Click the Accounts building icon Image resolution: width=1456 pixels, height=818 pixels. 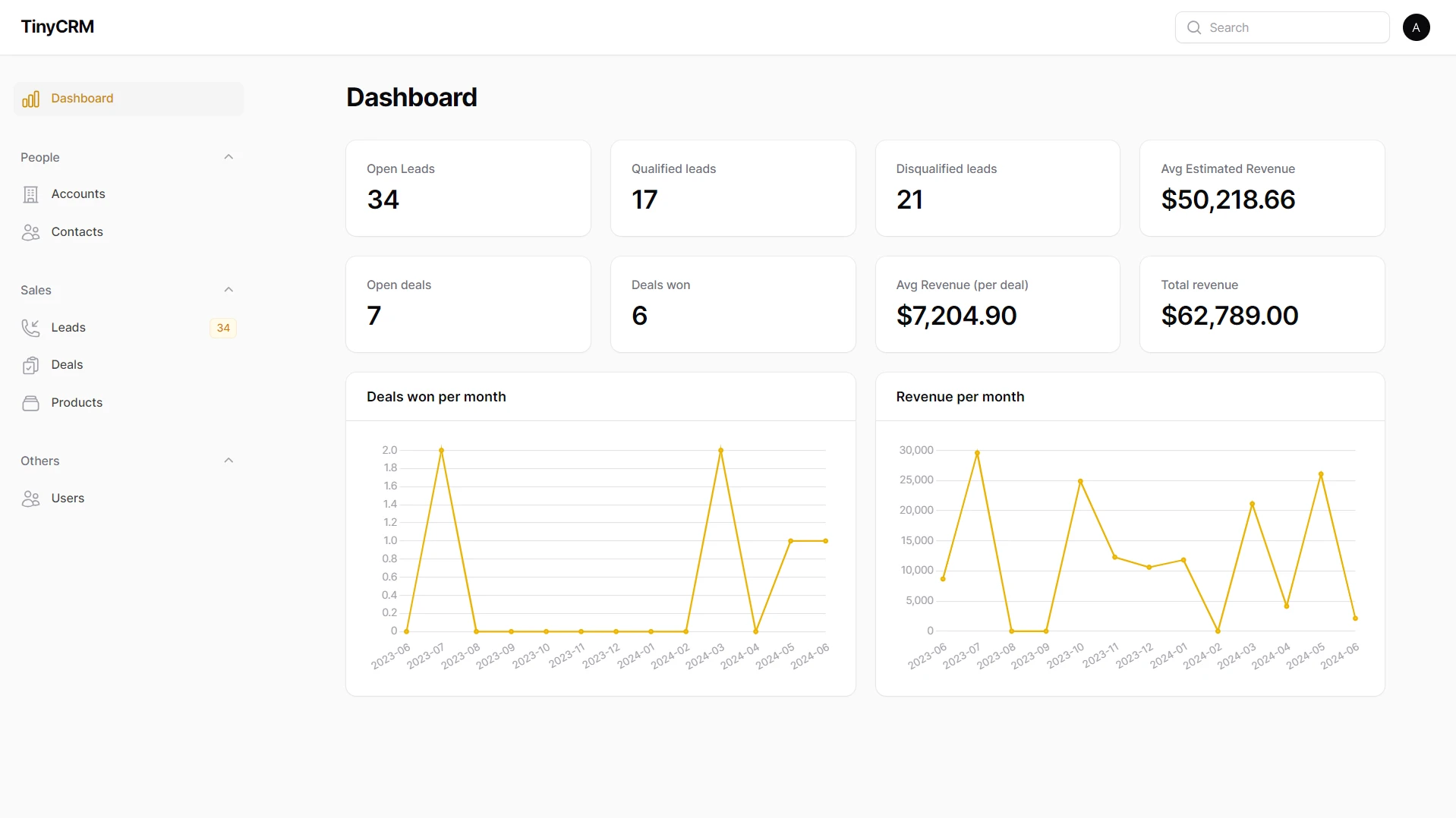click(x=30, y=195)
